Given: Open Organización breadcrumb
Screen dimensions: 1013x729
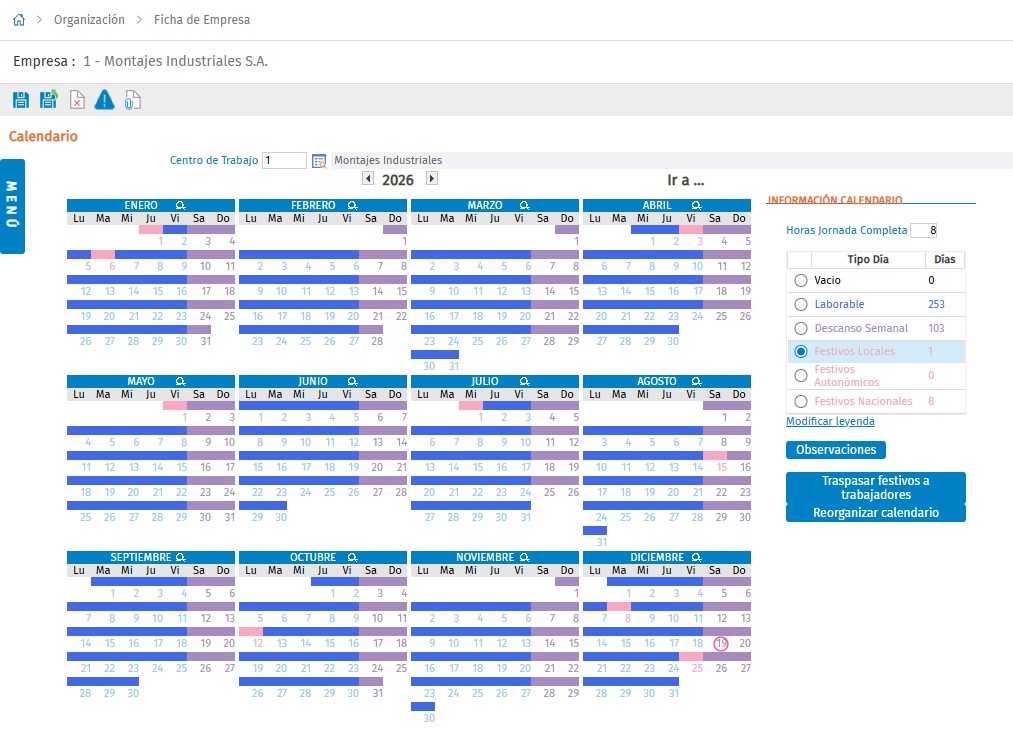Looking at the screenshot, I should pos(89,20).
